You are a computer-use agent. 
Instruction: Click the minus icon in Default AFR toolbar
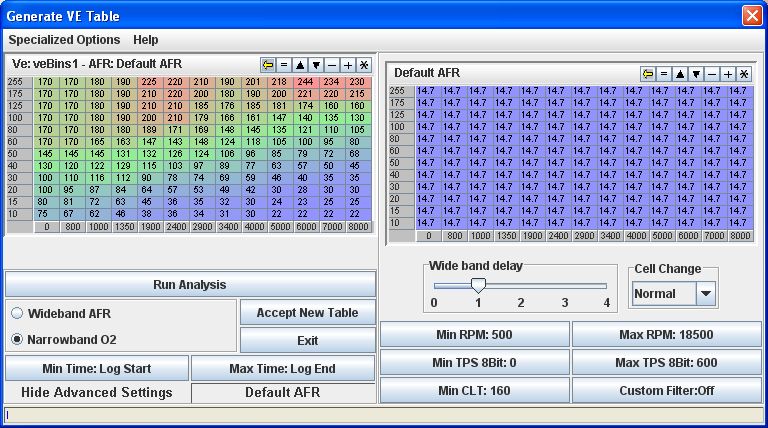coord(712,73)
